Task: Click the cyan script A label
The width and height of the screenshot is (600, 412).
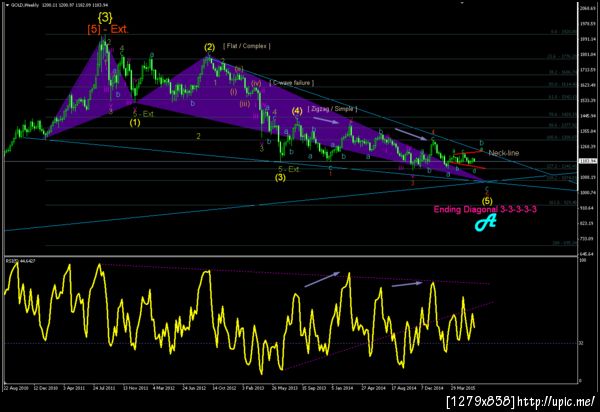Action: click(486, 223)
